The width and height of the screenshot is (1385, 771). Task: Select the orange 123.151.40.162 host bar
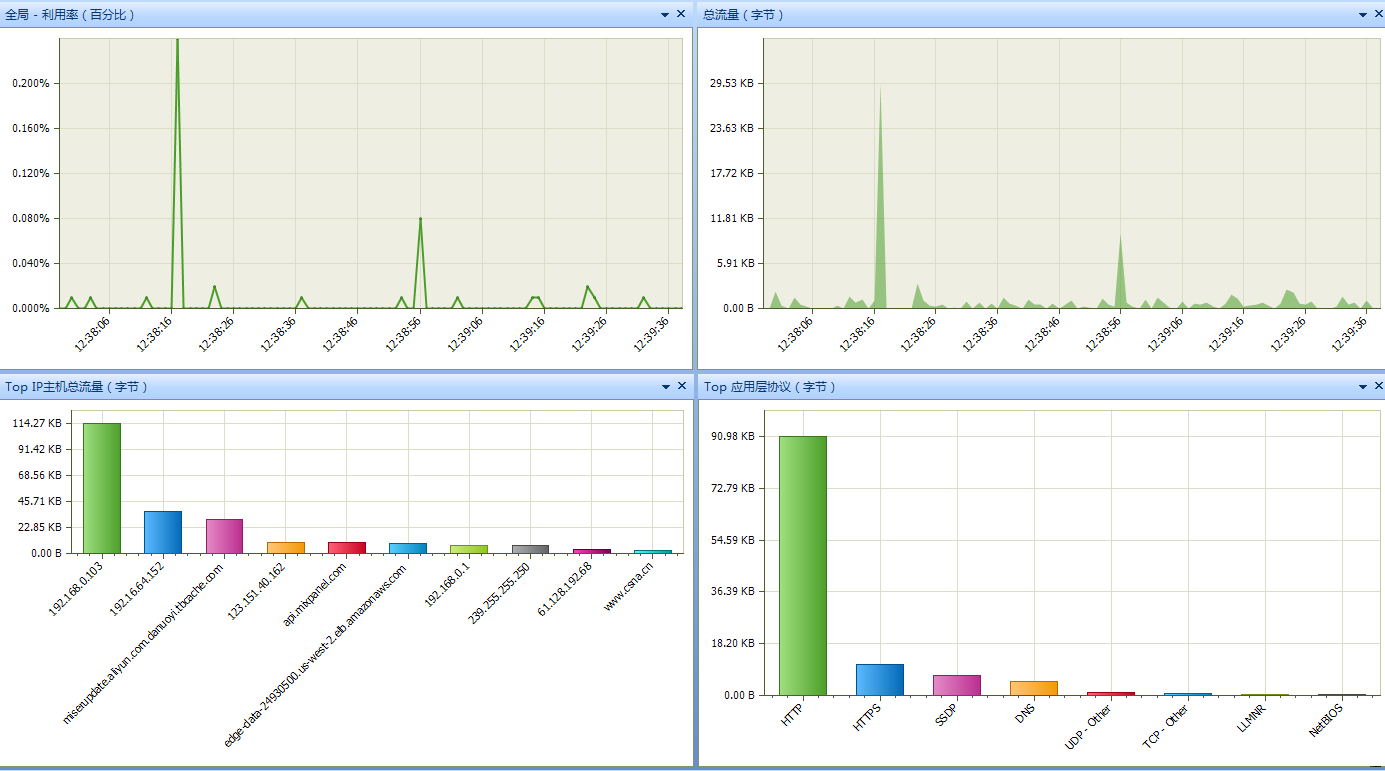[x=285, y=547]
